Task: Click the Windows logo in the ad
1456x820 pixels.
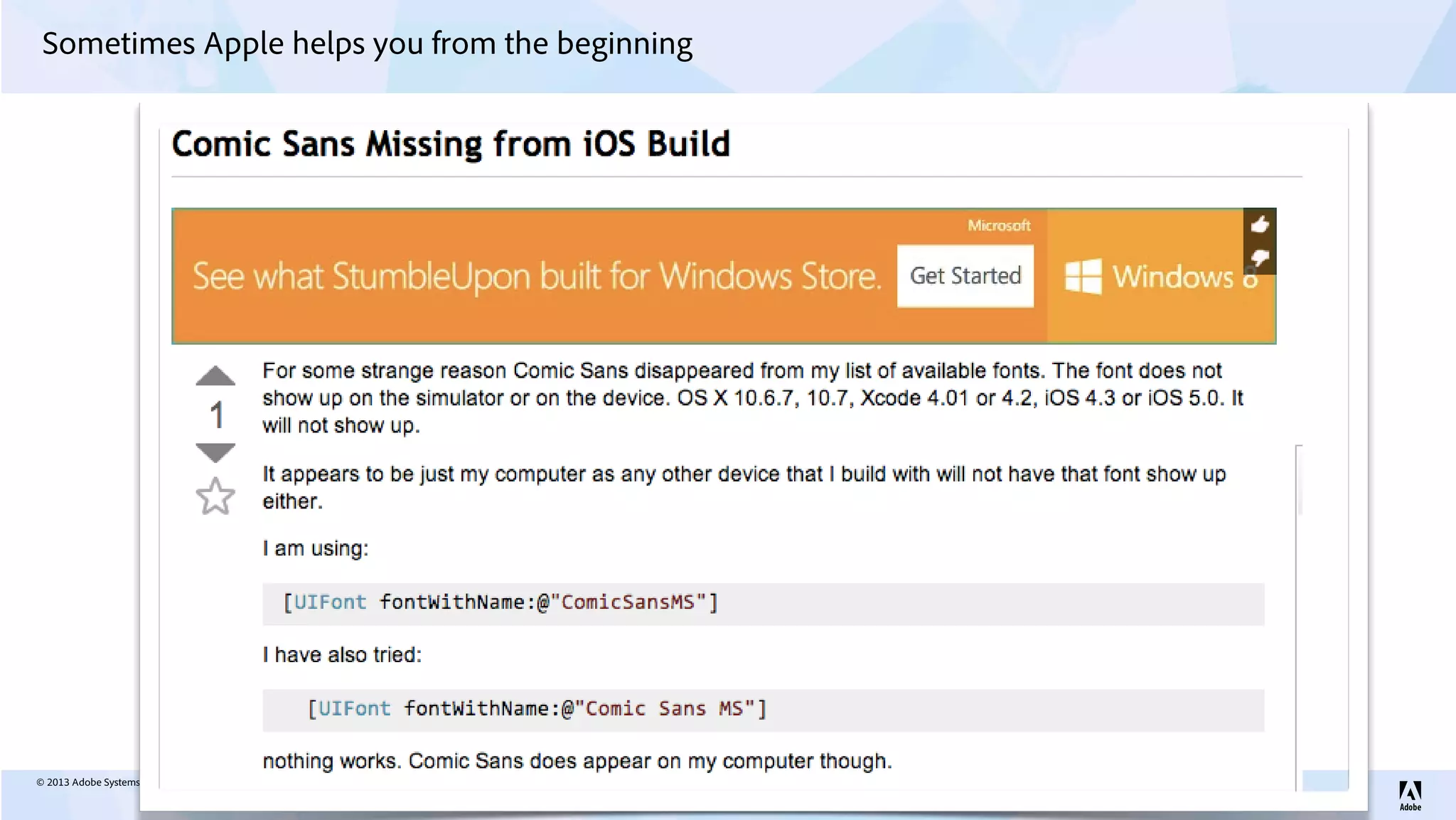Action: (x=1083, y=276)
